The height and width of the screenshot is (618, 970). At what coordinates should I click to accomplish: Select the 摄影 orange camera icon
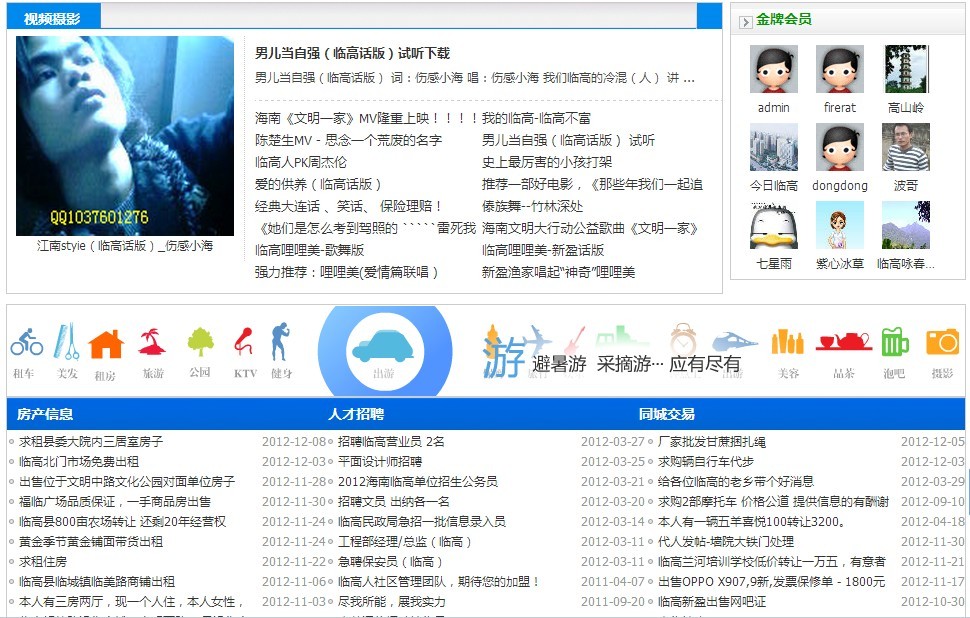click(942, 342)
